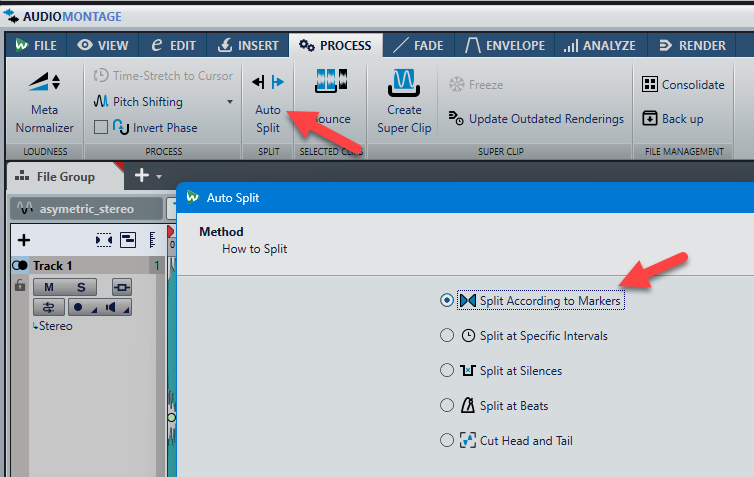754x477 pixels.
Task: Expand the Pitch Shifting dropdown arrow
Action: 230,101
